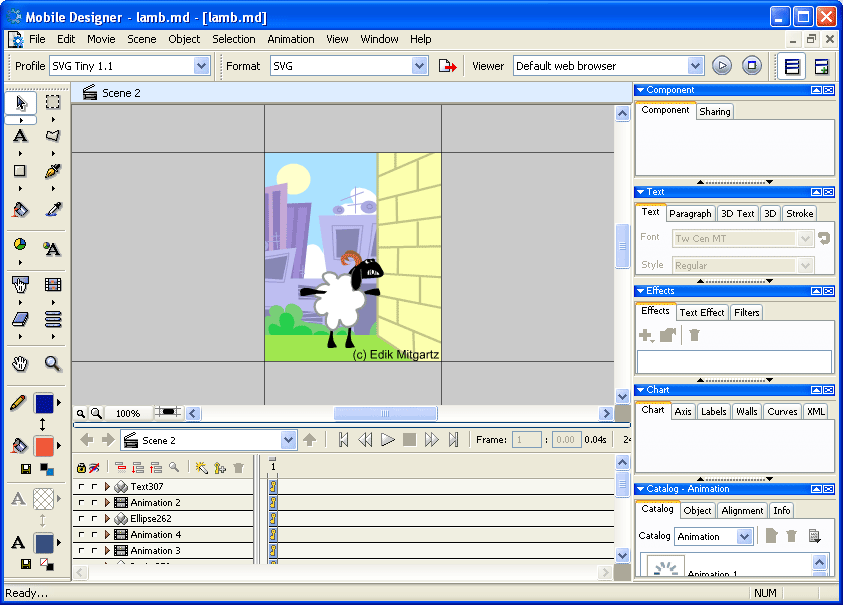Click the Text307 keyframe marker
The image size is (843, 605).
[273, 487]
